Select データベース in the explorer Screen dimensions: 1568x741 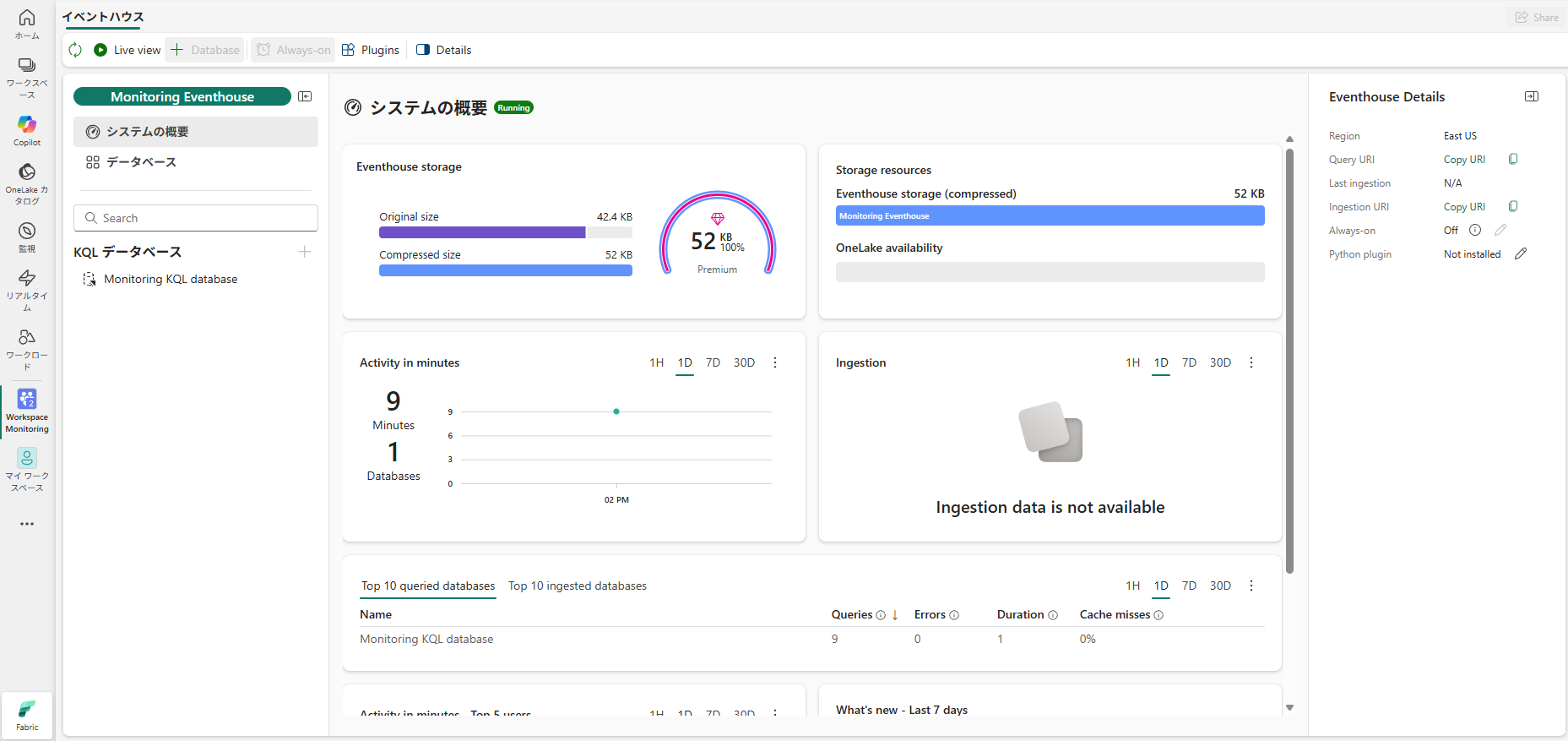click(x=196, y=162)
